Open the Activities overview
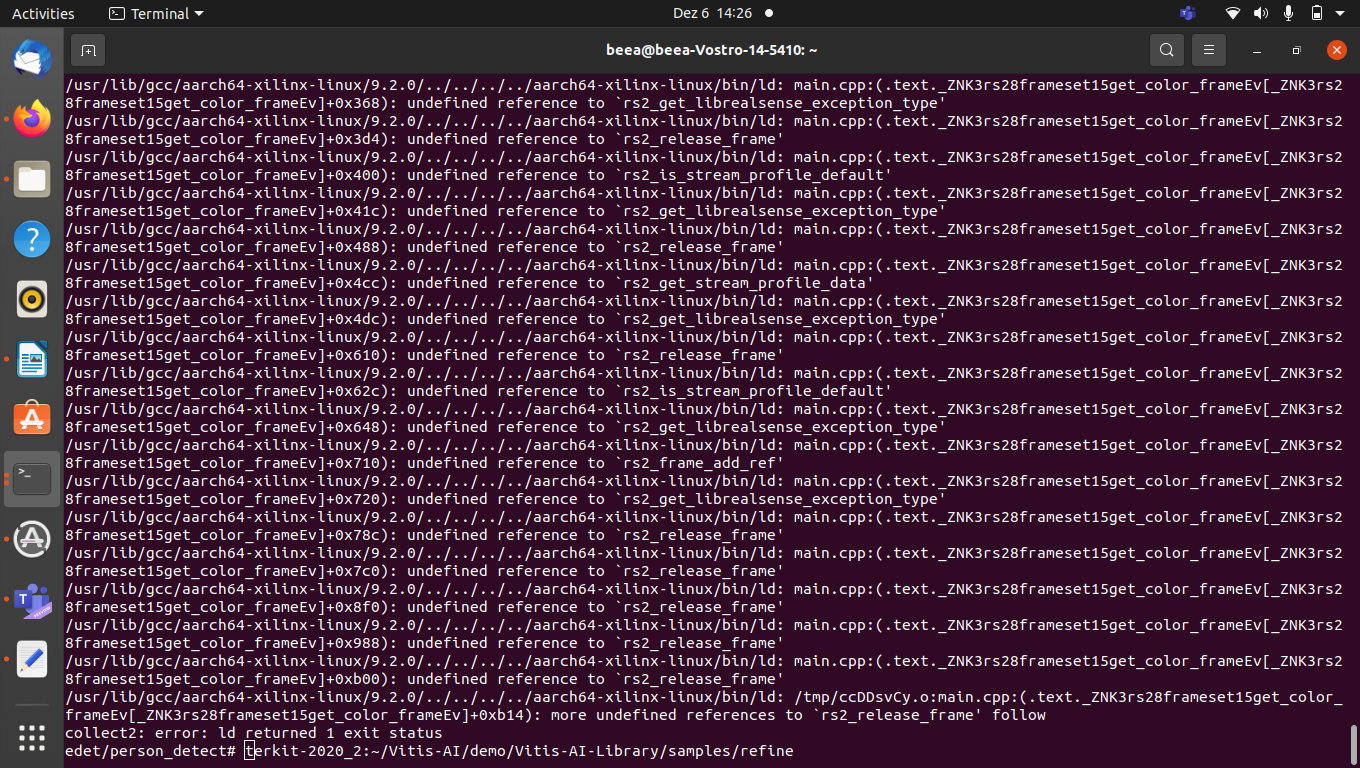The image size is (1360, 768). coord(44,13)
